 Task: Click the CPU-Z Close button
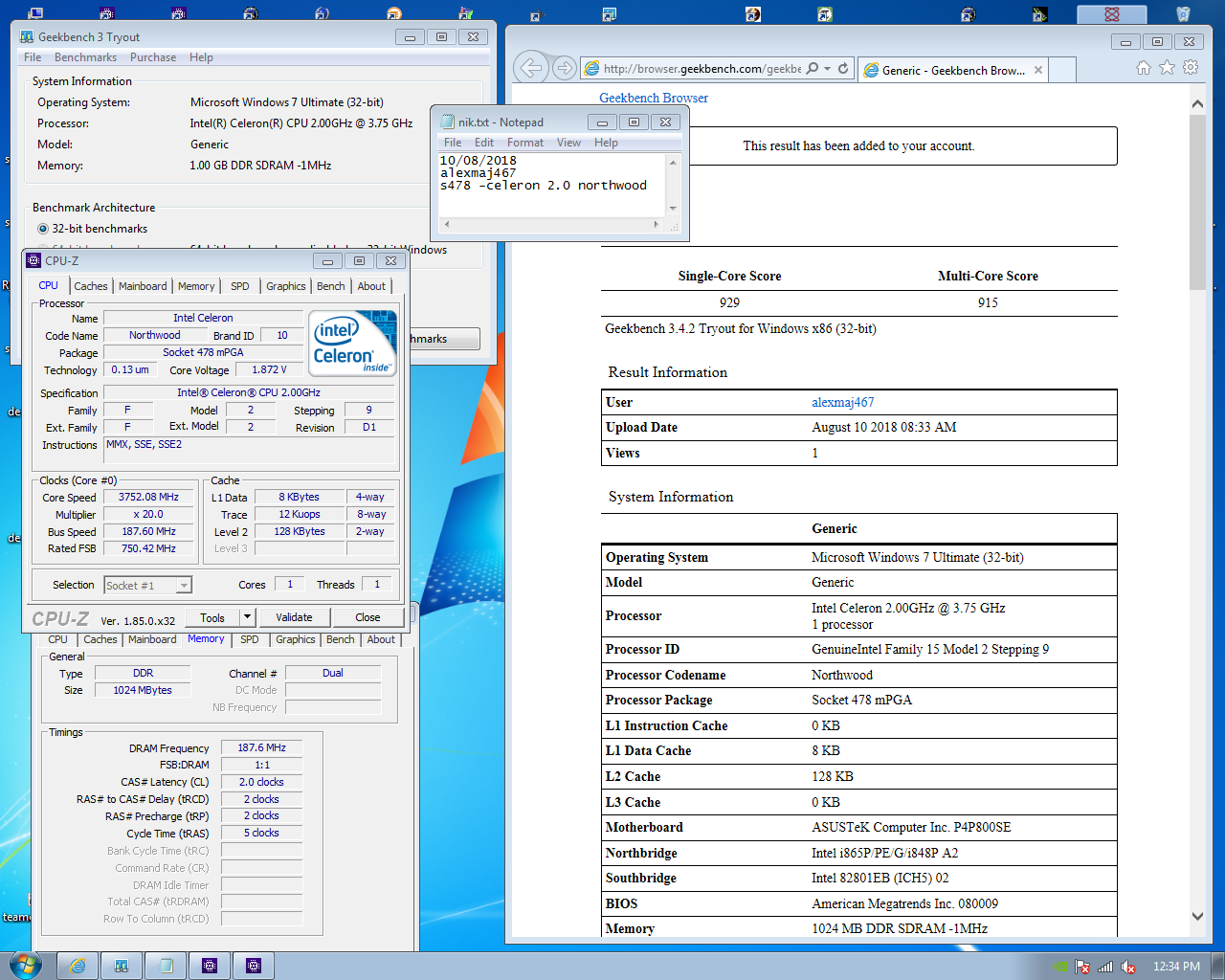(367, 617)
